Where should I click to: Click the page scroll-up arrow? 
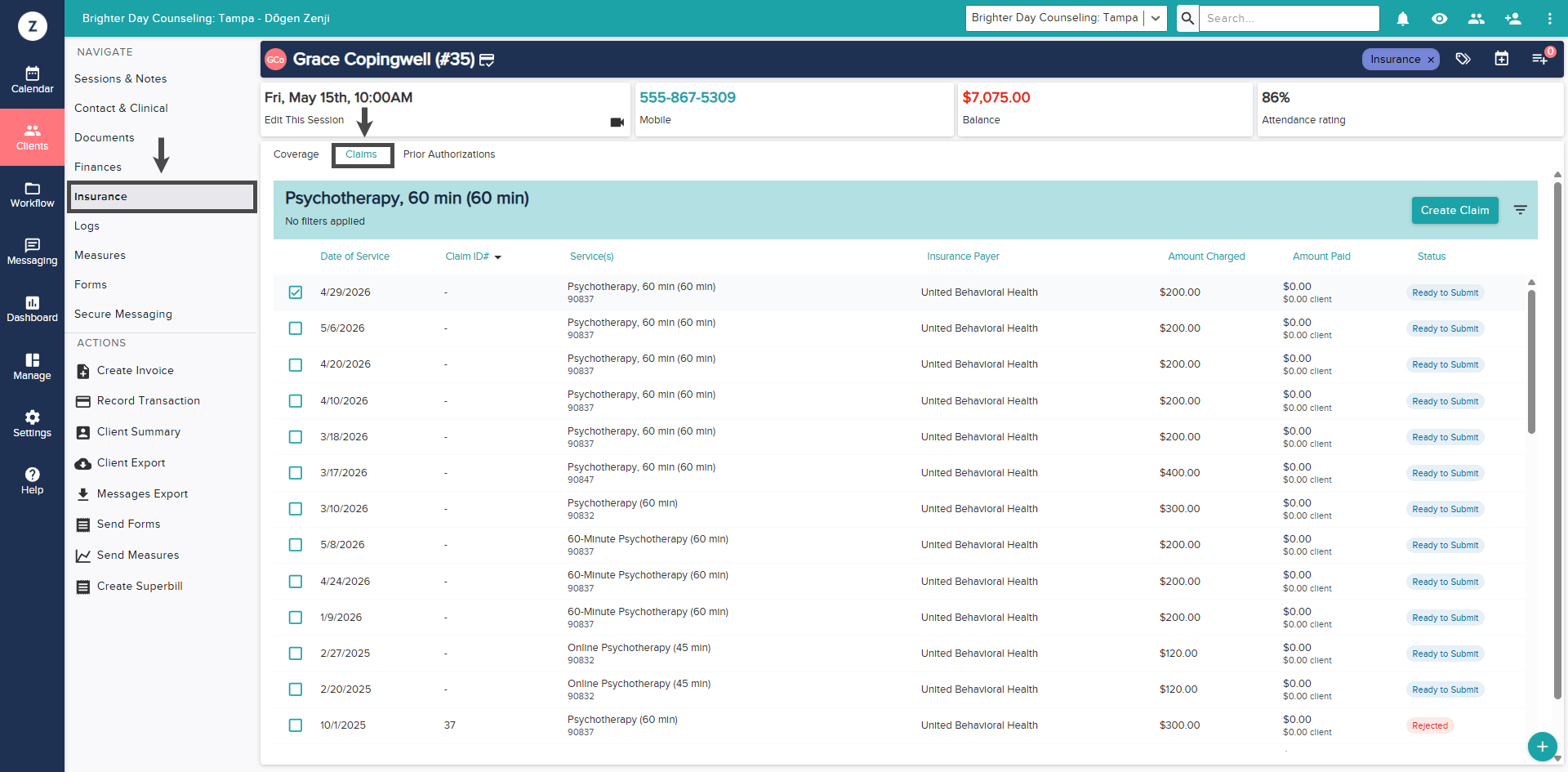(1557, 175)
